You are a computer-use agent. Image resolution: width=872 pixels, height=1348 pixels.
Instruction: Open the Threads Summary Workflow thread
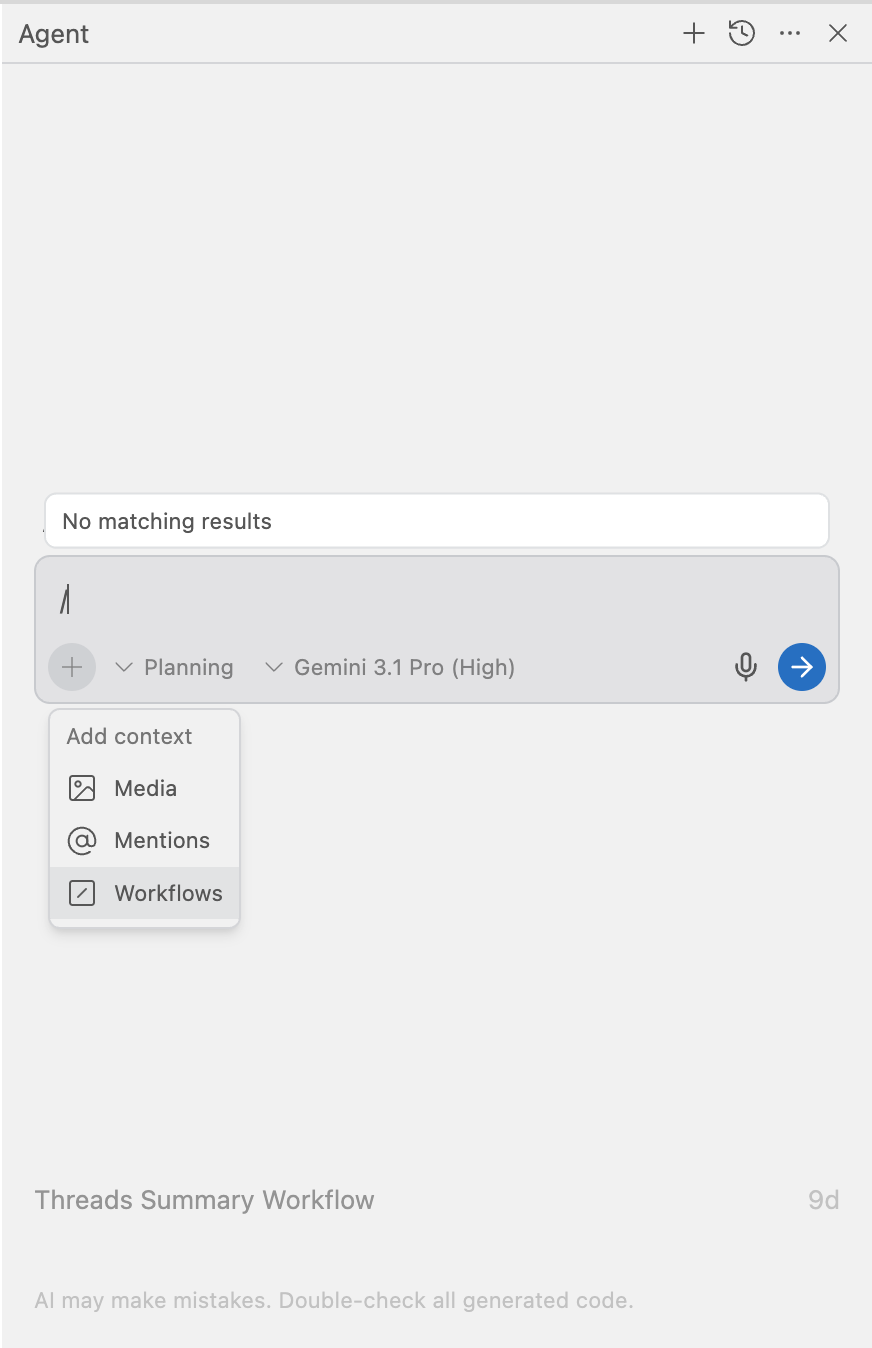(x=205, y=1200)
